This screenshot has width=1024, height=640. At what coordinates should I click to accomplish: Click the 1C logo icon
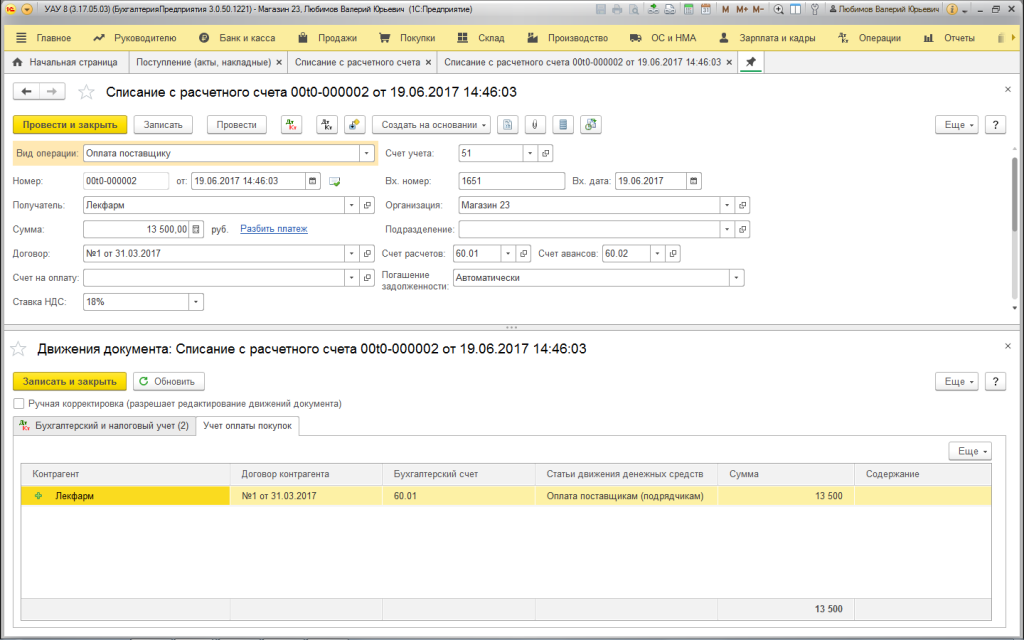click(x=10, y=10)
